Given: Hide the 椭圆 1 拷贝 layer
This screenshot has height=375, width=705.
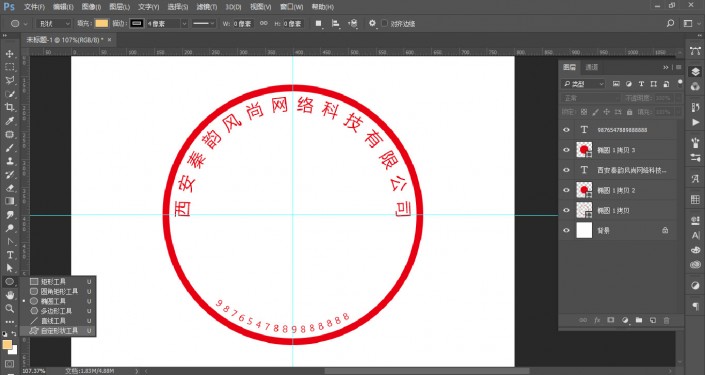Looking at the screenshot, I should coord(567,210).
